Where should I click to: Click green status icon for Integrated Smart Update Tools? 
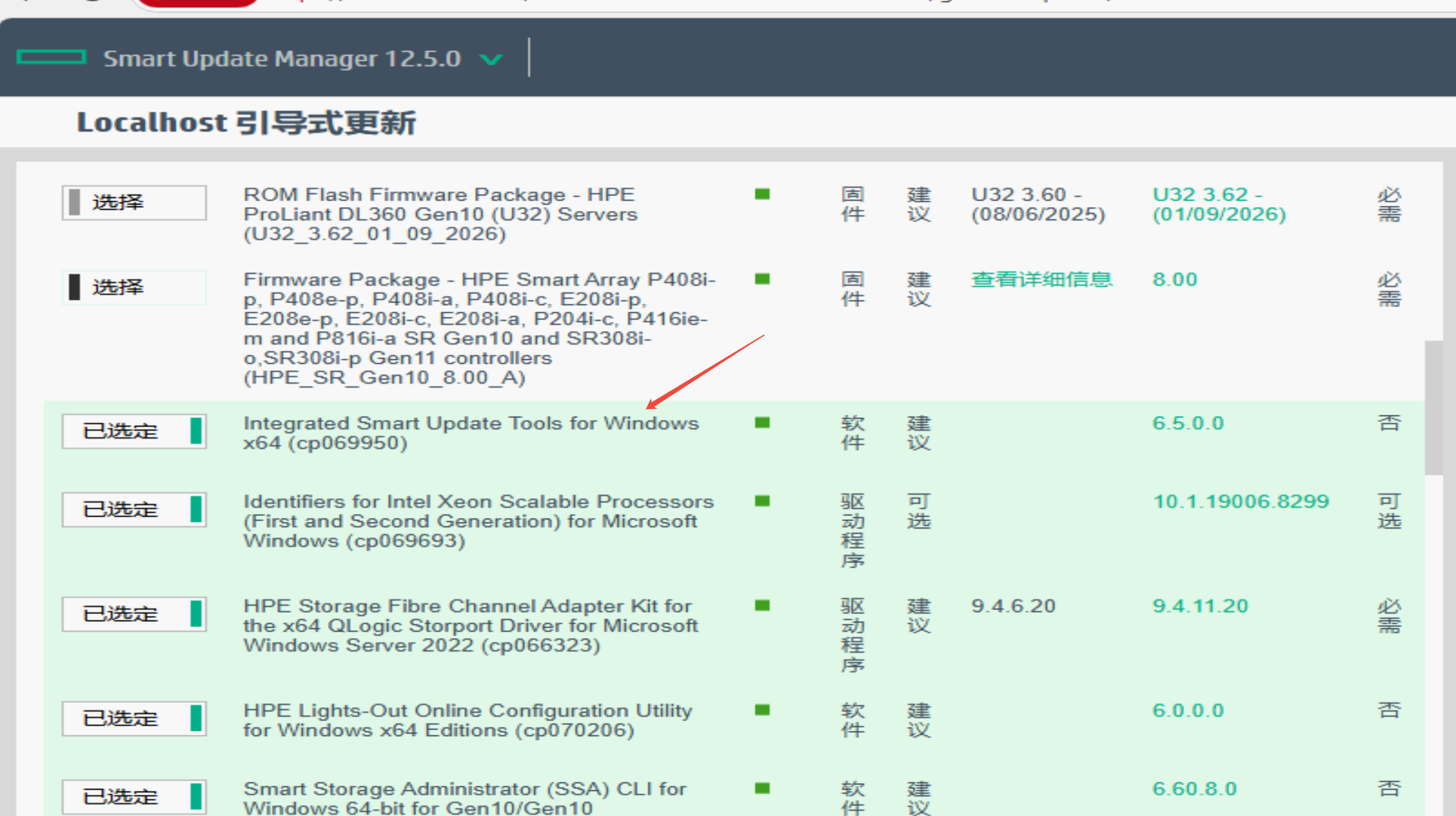click(762, 423)
